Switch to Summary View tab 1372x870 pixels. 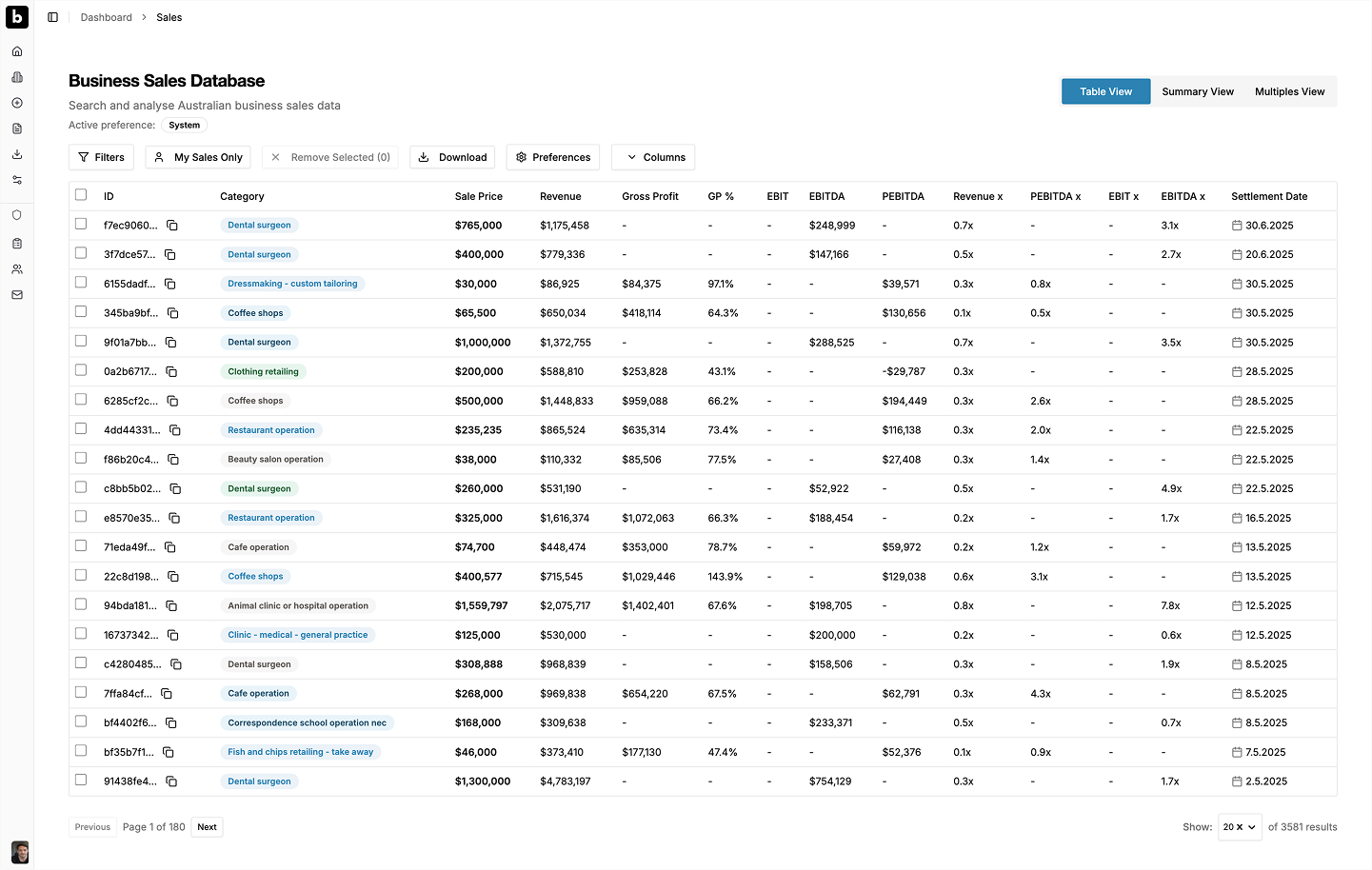point(1197,91)
